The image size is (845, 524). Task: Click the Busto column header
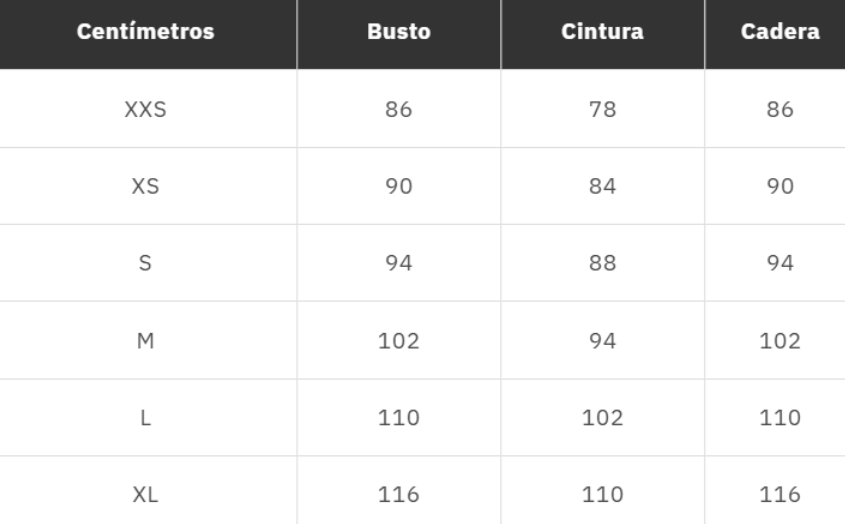(x=399, y=32)
